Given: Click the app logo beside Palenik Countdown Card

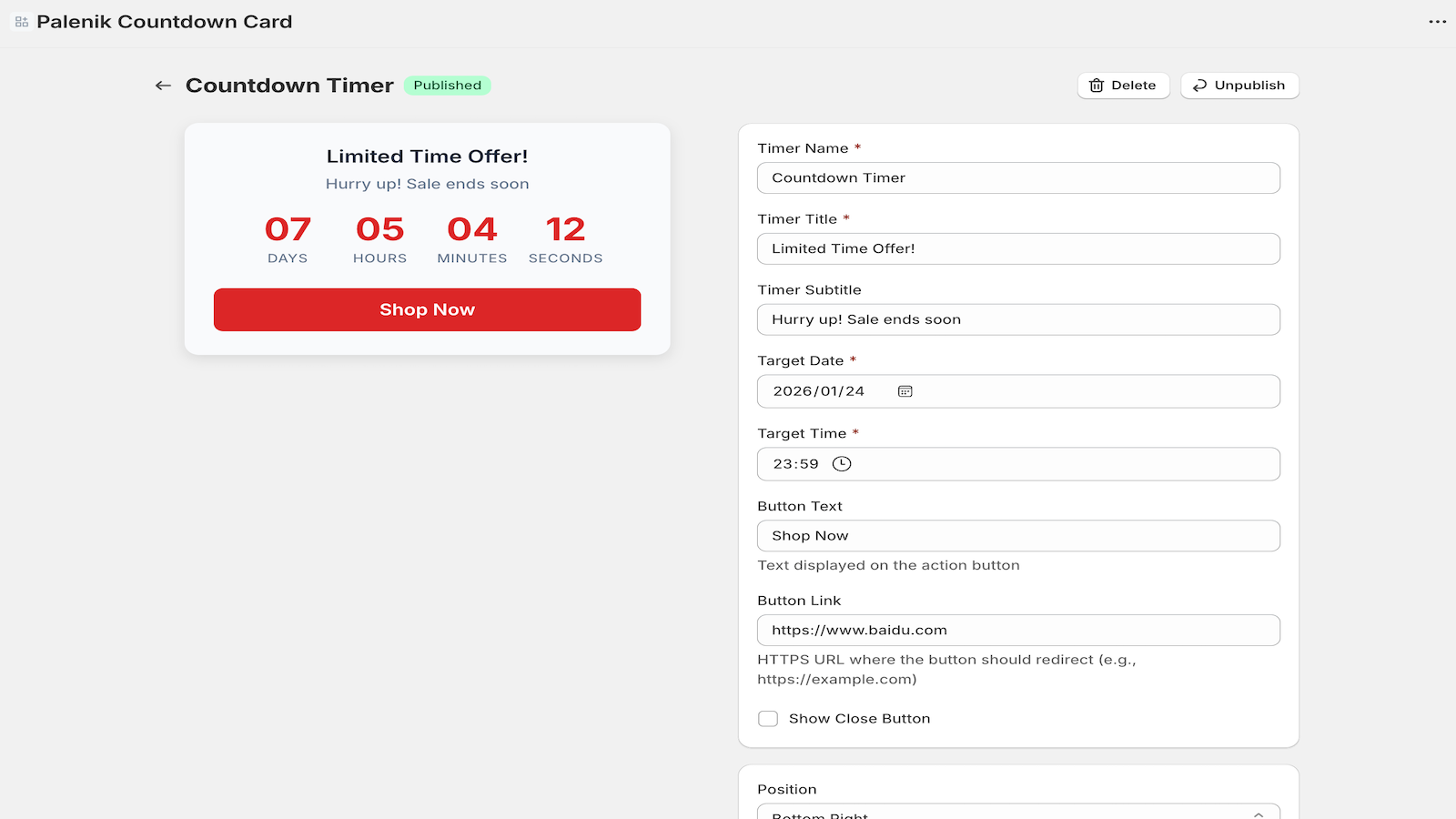Looking at the screenshot, I should tap(20, 21).
